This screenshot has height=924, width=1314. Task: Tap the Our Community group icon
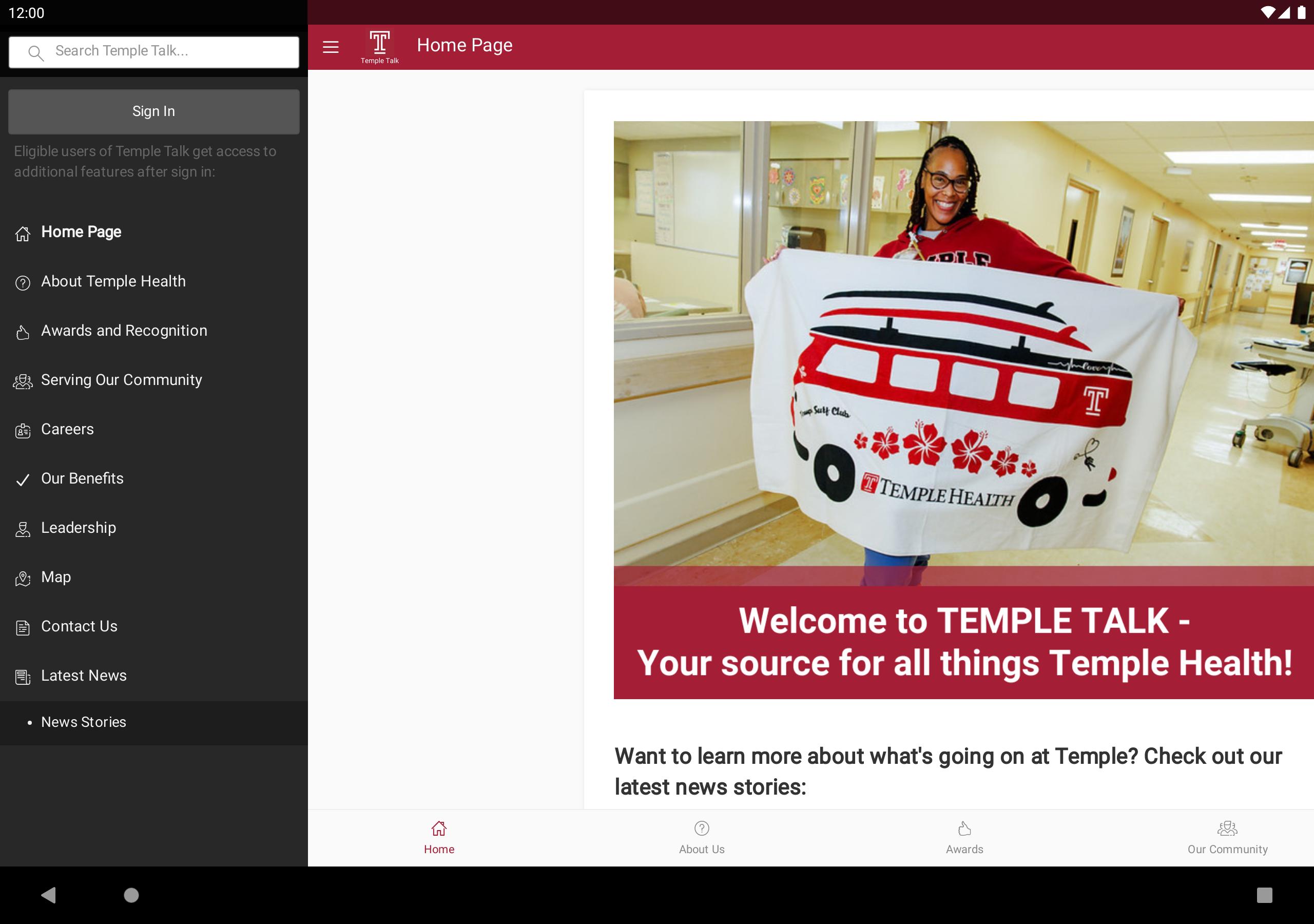click(x=1227, y=828)
